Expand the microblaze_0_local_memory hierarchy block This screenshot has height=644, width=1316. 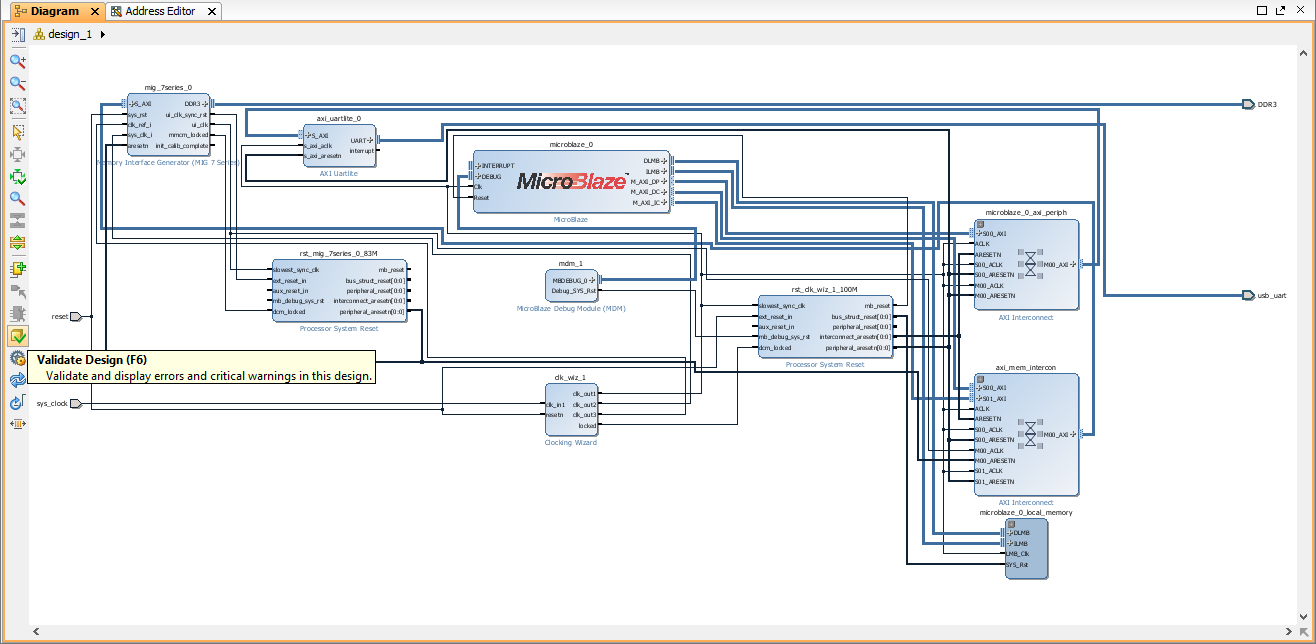tap(1012, 524)
